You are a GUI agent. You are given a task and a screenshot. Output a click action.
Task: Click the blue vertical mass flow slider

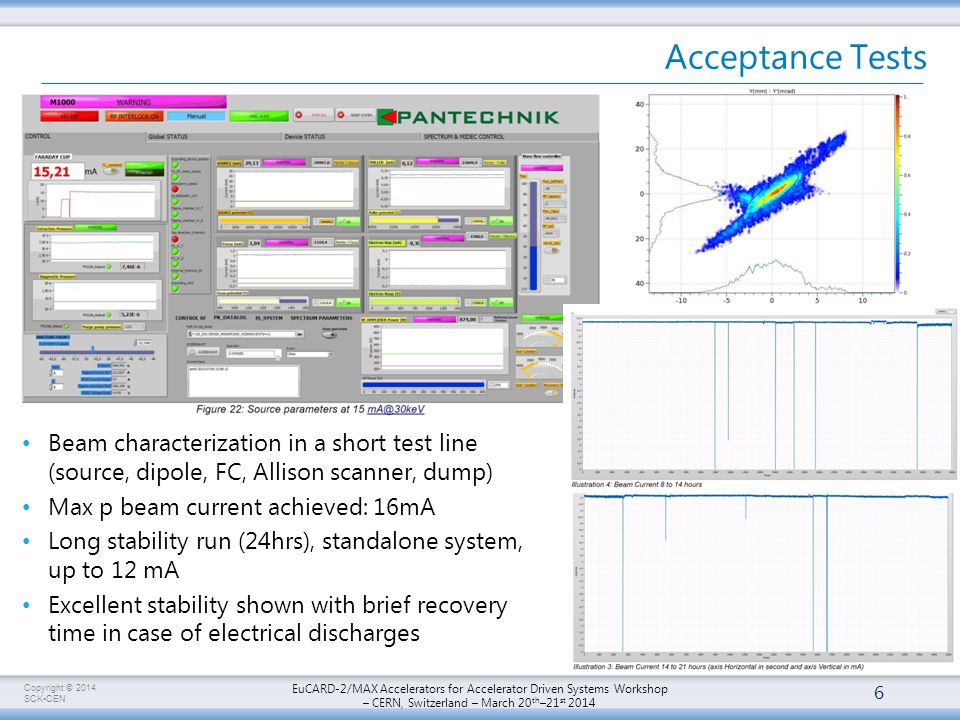(x=533, y=236)
